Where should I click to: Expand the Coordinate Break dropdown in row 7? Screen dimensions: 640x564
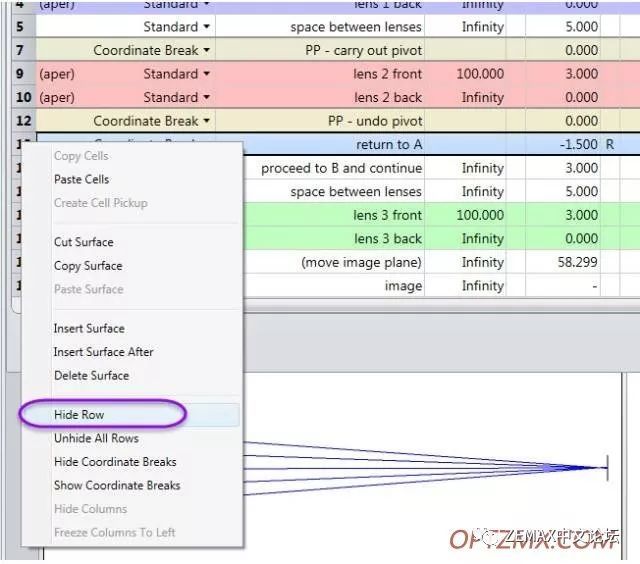206,50
